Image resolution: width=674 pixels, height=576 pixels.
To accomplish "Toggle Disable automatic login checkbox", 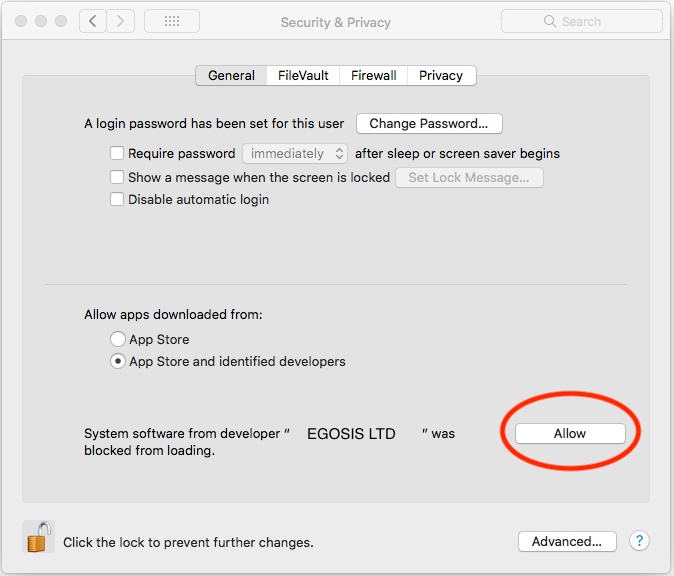I will [117, 199].
